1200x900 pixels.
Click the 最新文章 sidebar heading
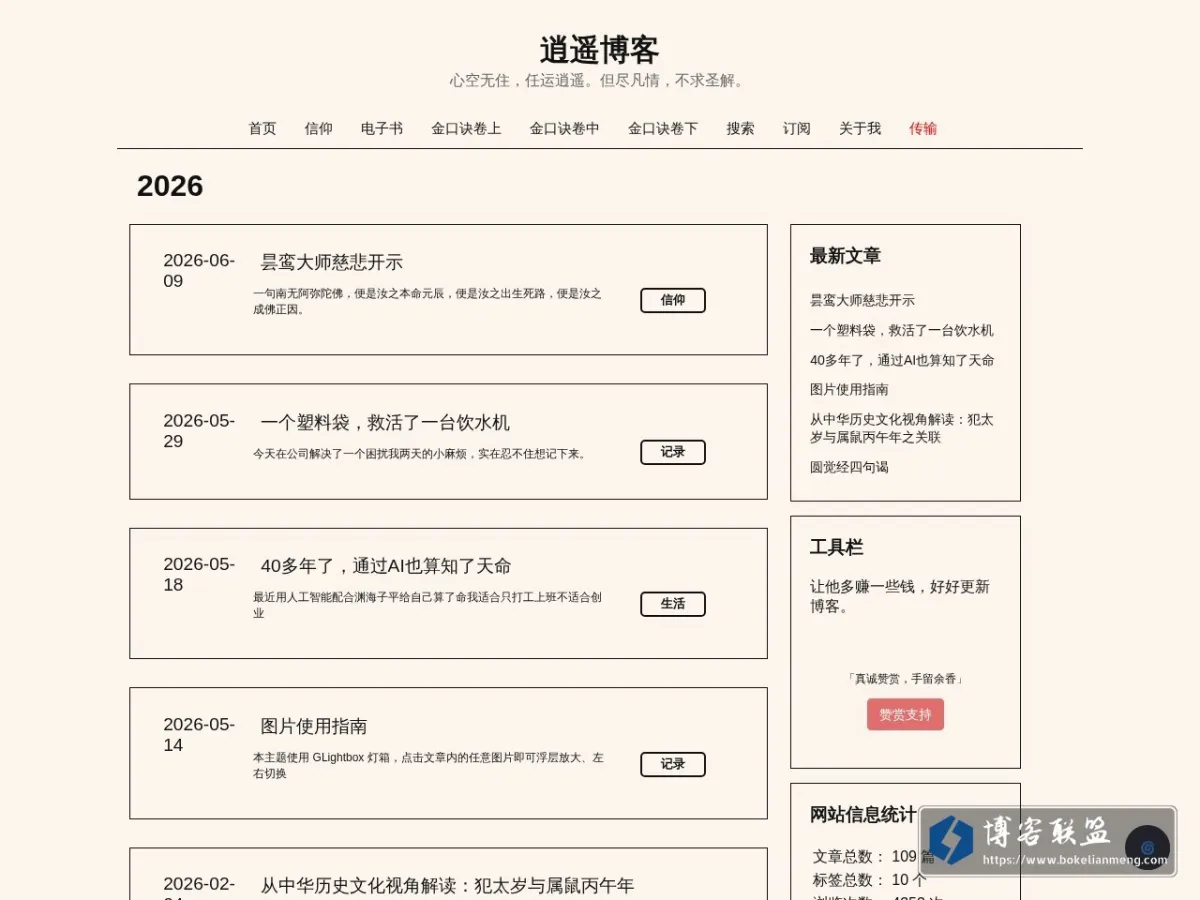[845, 256]
